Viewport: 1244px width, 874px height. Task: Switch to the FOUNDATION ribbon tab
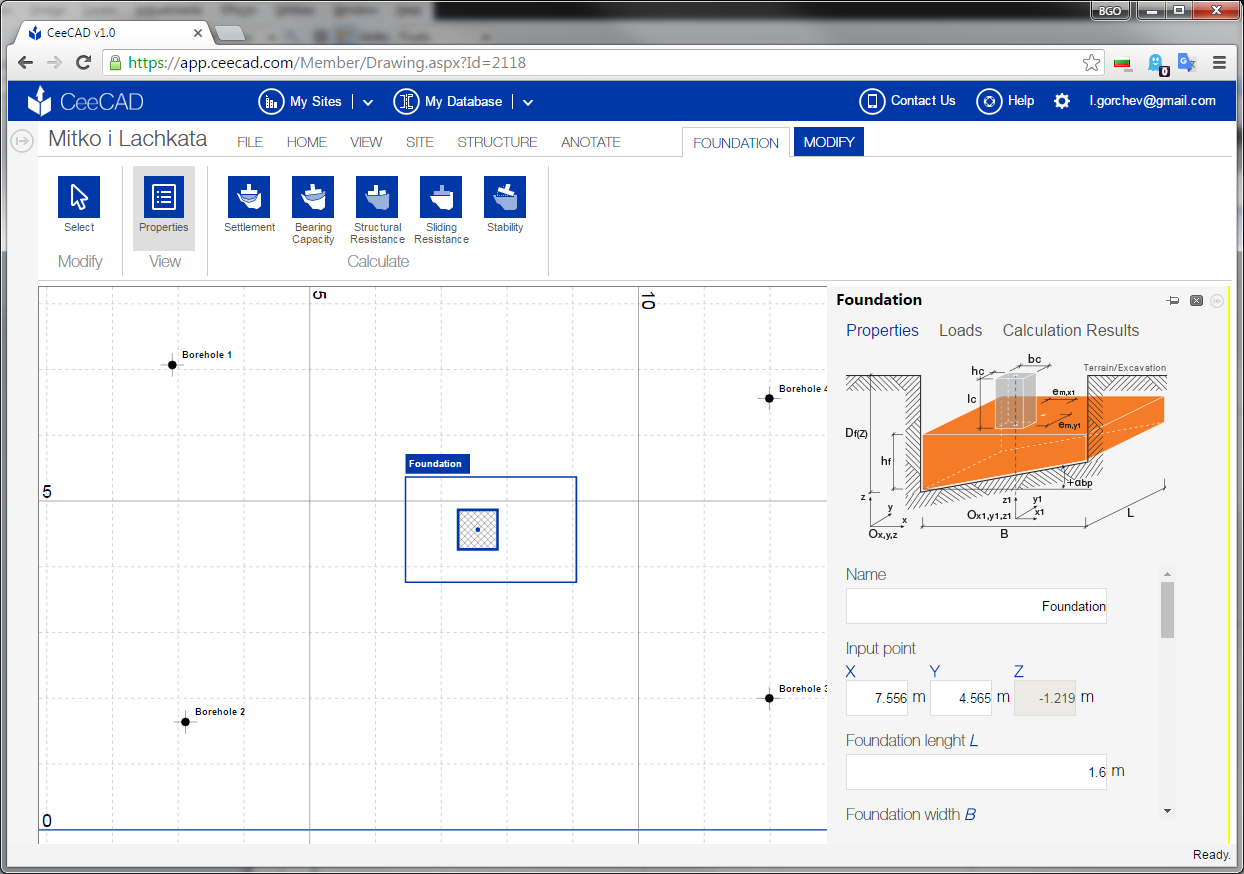736,142
